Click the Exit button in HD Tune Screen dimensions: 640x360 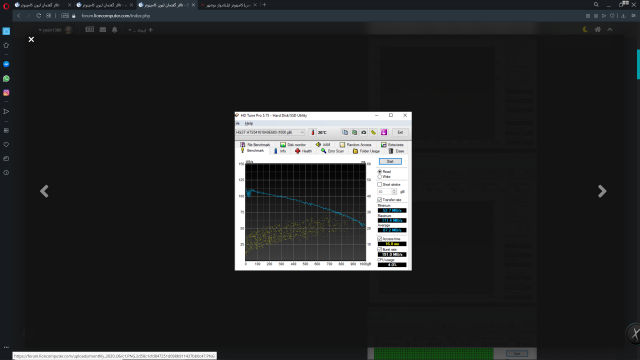pyautogui.click(x=400, y=132)
